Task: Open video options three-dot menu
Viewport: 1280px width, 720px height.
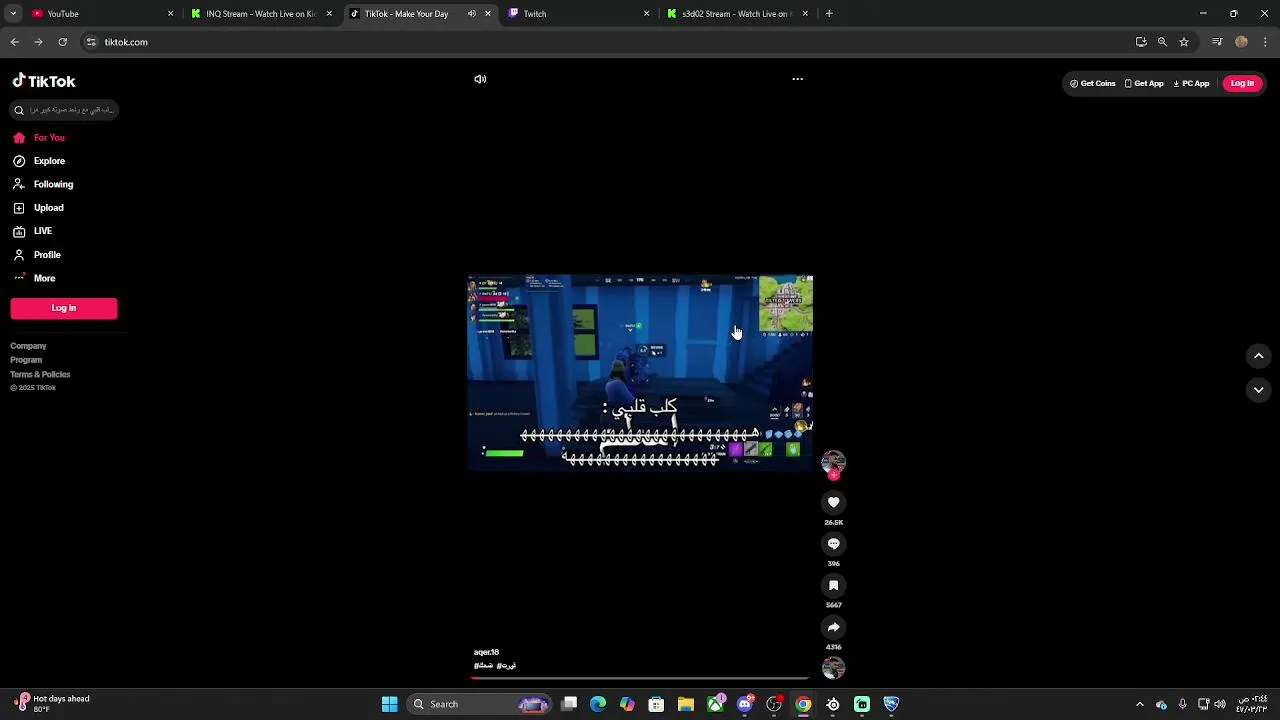Action: pos(797,79)
